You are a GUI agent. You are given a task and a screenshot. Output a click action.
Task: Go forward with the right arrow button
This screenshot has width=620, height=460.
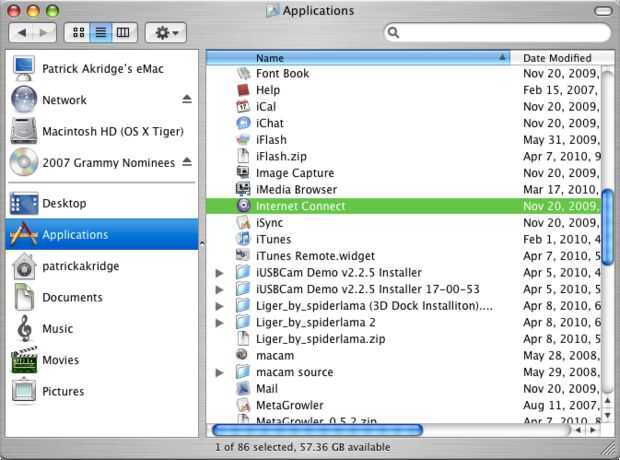[44, 32]
